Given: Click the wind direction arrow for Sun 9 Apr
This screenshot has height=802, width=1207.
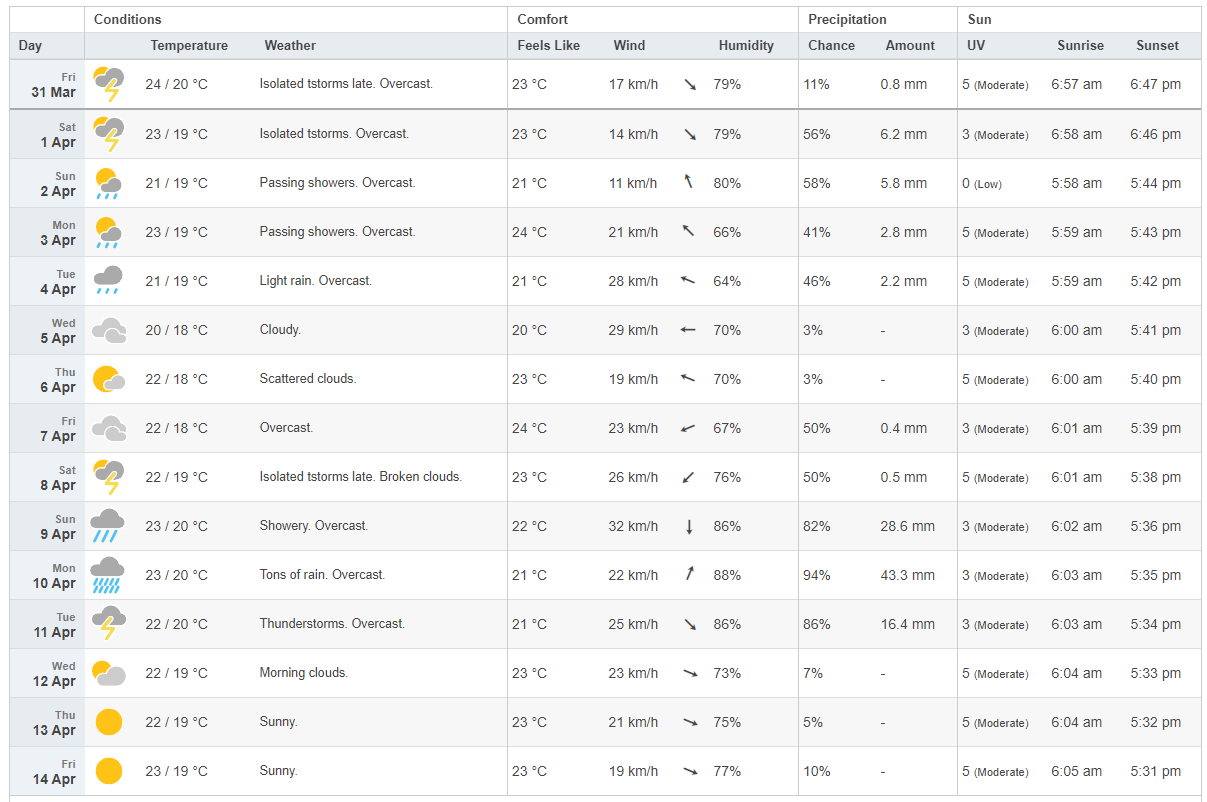Looking at the screenshot, I should pyautogui.click(x=689, y=527).
